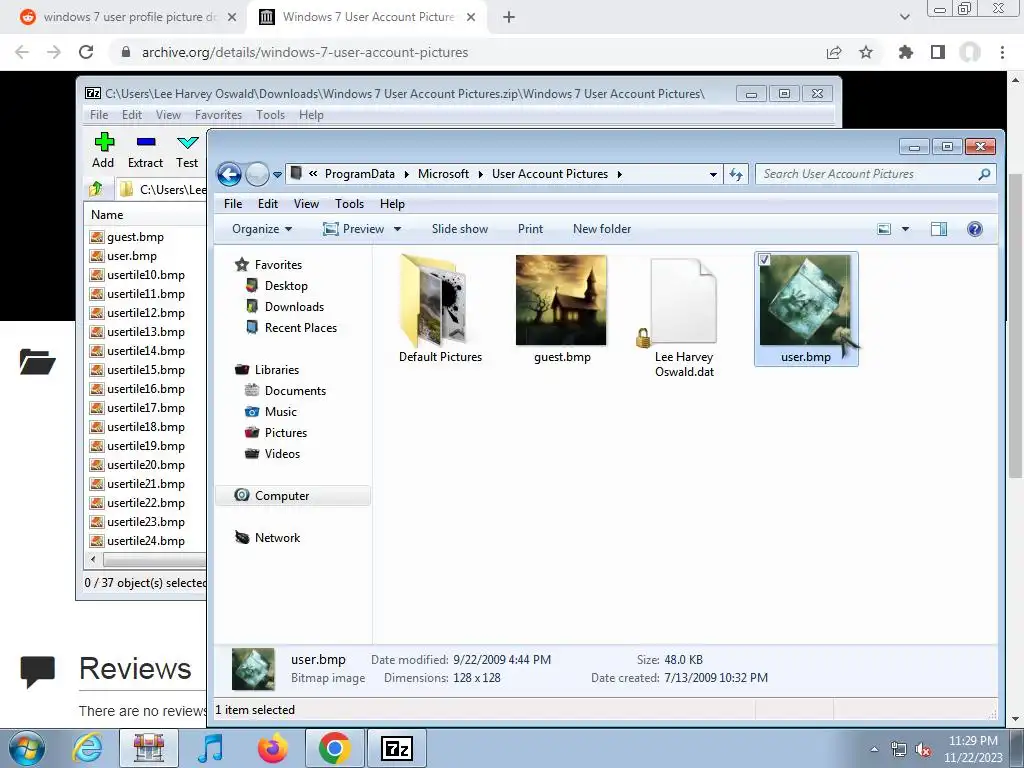Open the Organize dropdown

click(262, 229)
